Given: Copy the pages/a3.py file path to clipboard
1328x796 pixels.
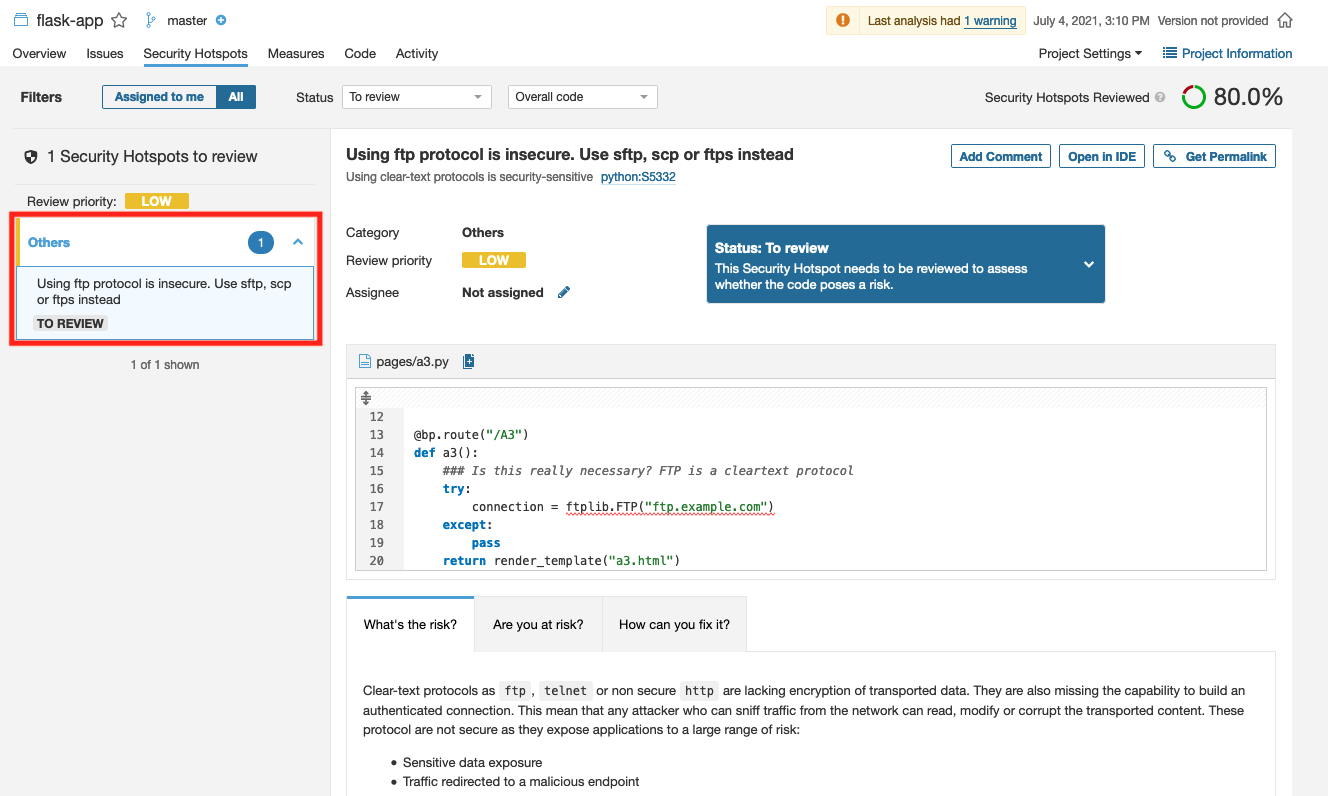Looking at the screenshot, I should click(469, 361).
